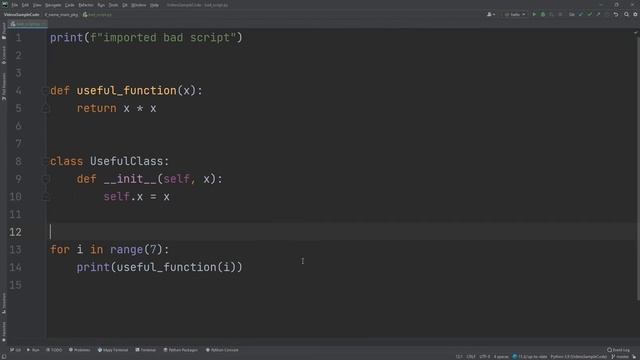
Task: Click the Git Push arrow icon
Action: [x=598, y=15]
